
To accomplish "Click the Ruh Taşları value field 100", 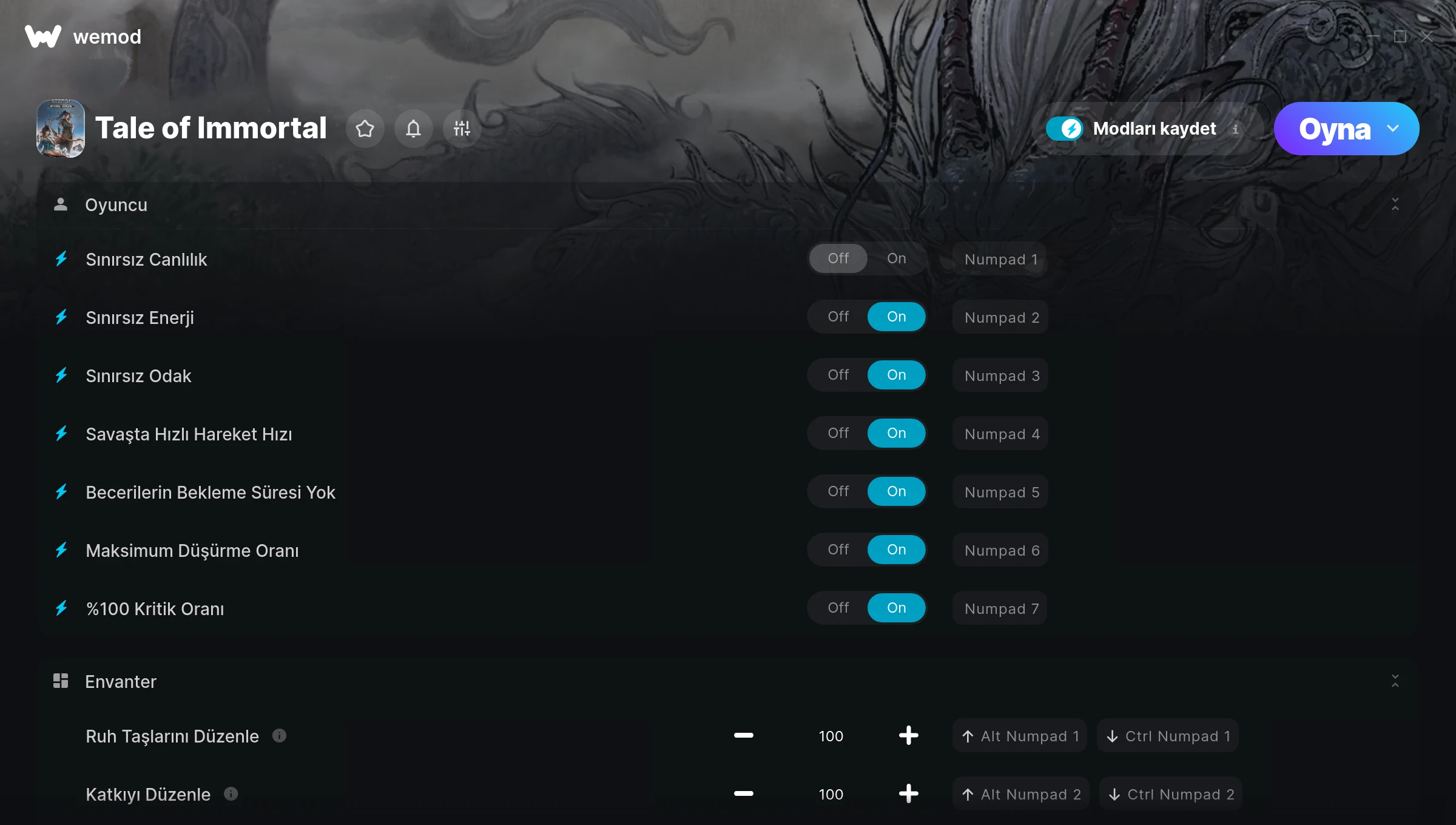I will [831, 736].
